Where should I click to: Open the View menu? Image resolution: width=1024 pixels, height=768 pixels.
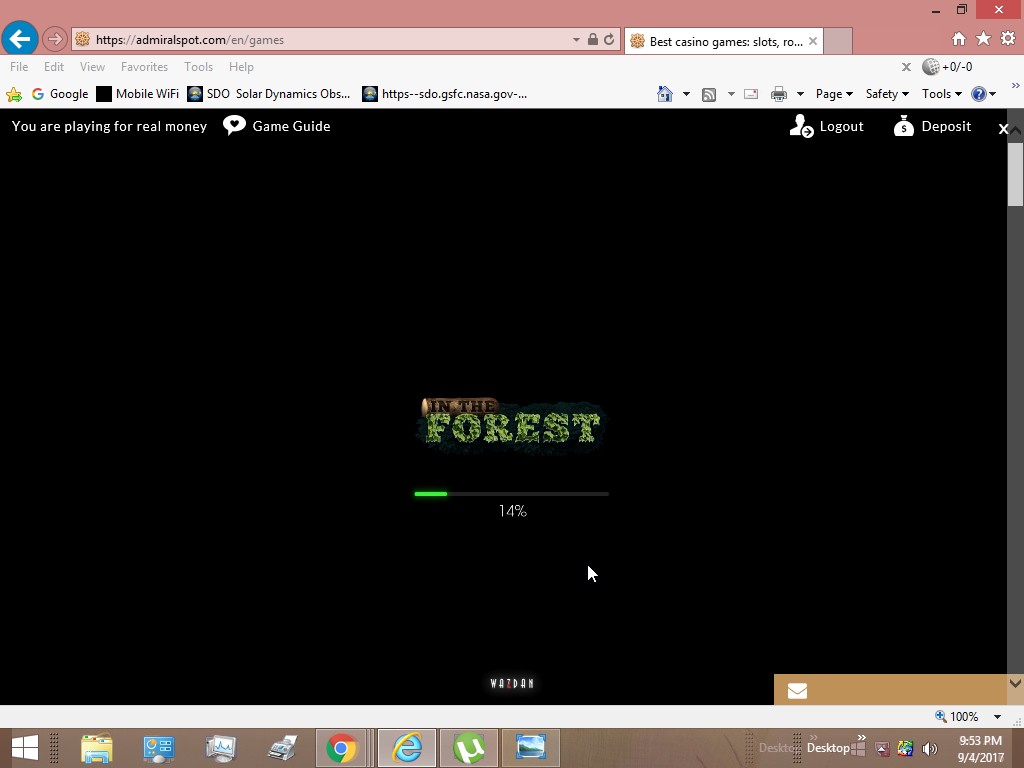(92, 67)
